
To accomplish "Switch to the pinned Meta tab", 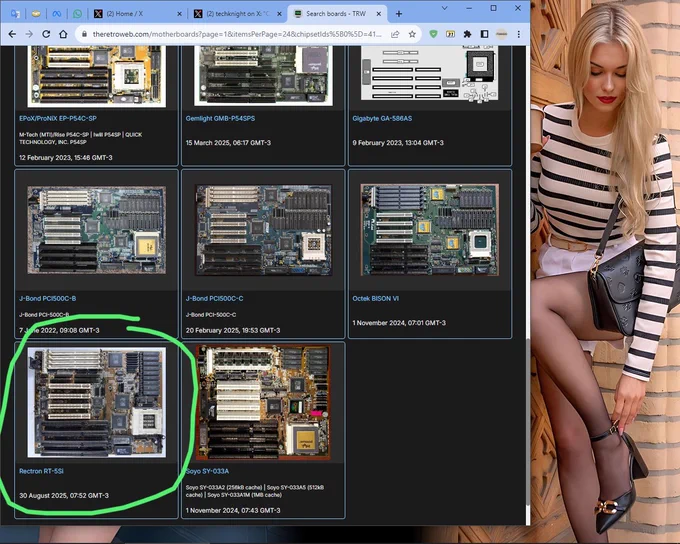I will pos(56,14).
